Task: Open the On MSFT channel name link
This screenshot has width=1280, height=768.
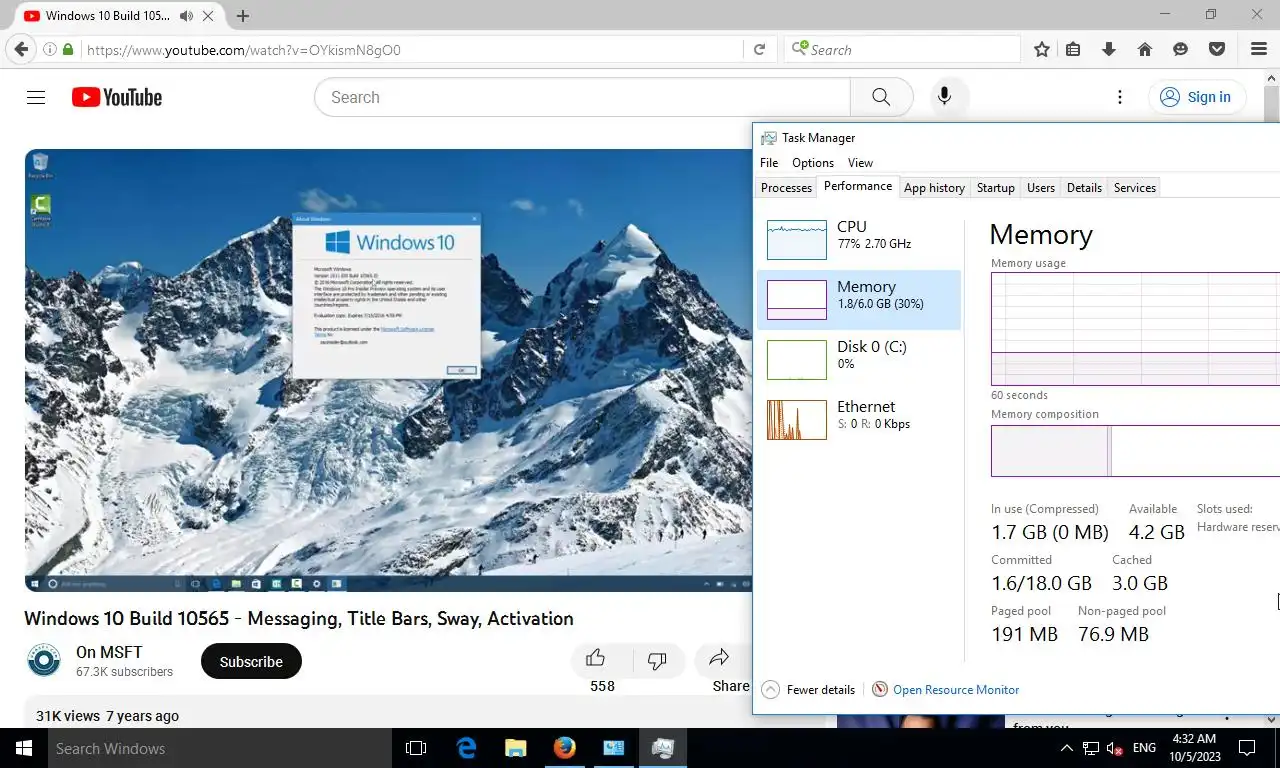Action: click(109, 652)
